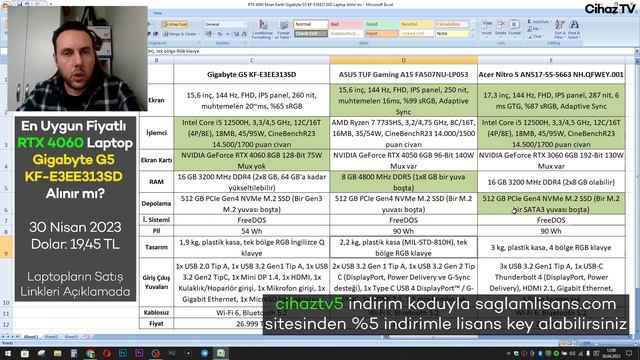Select the 'RAM' row label cell
640x360 pixels.
point(156,182)
